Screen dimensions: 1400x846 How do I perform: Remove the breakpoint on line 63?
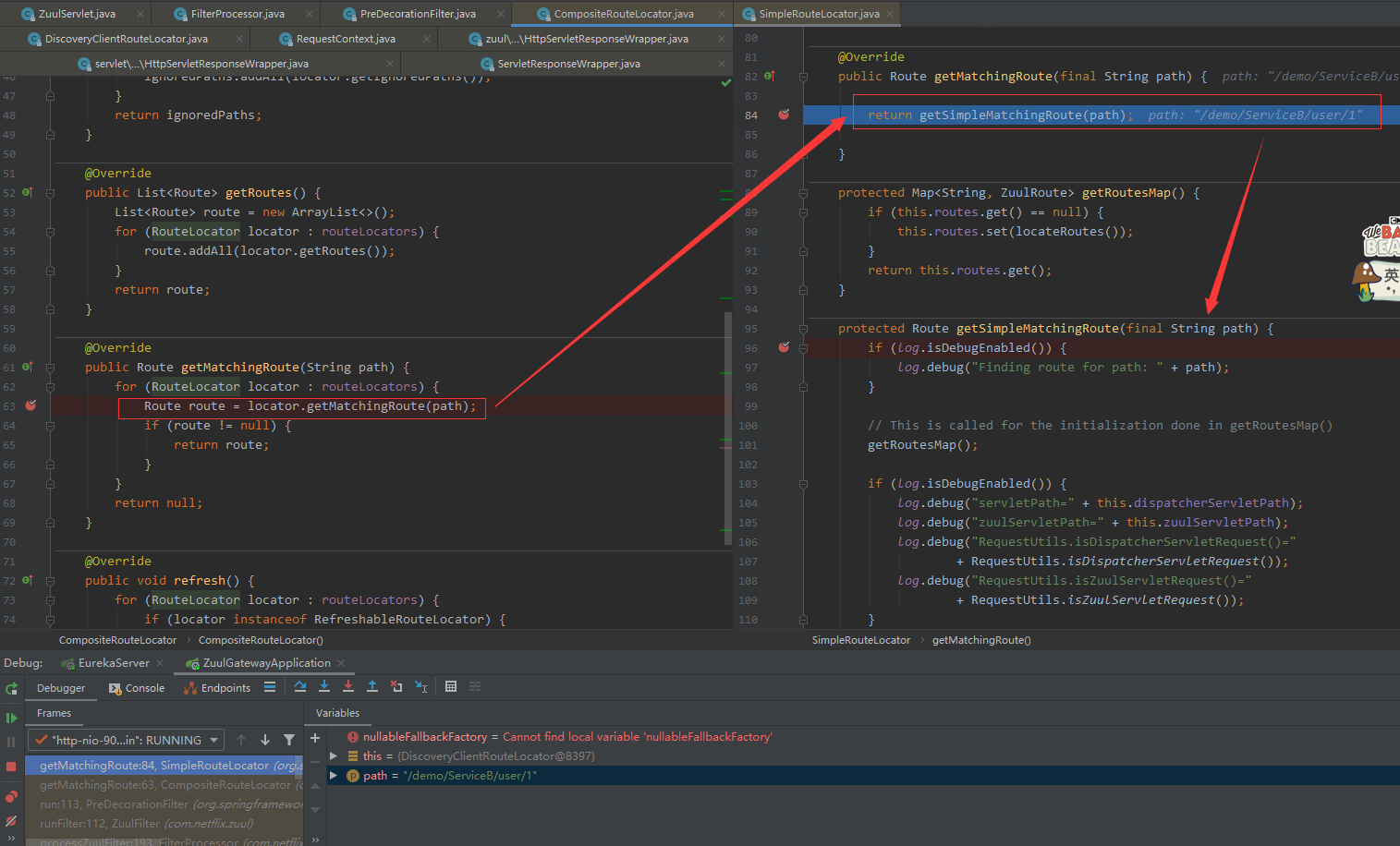tap(30, 405)
